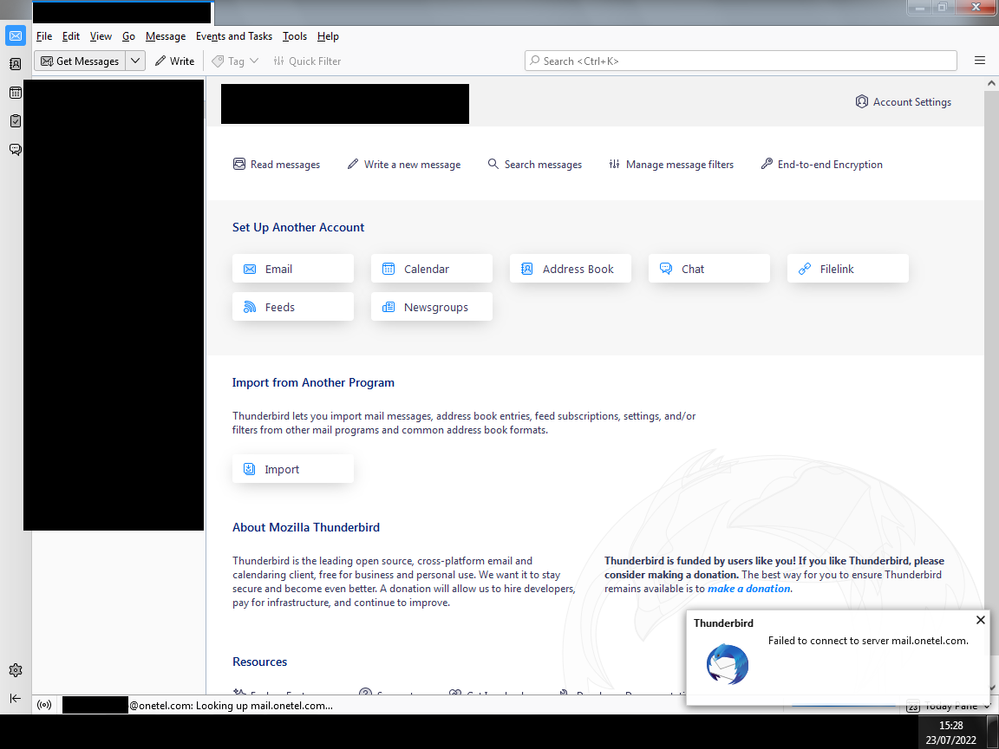Open the Tools menu
999x749 pixels.
(295, 36)
